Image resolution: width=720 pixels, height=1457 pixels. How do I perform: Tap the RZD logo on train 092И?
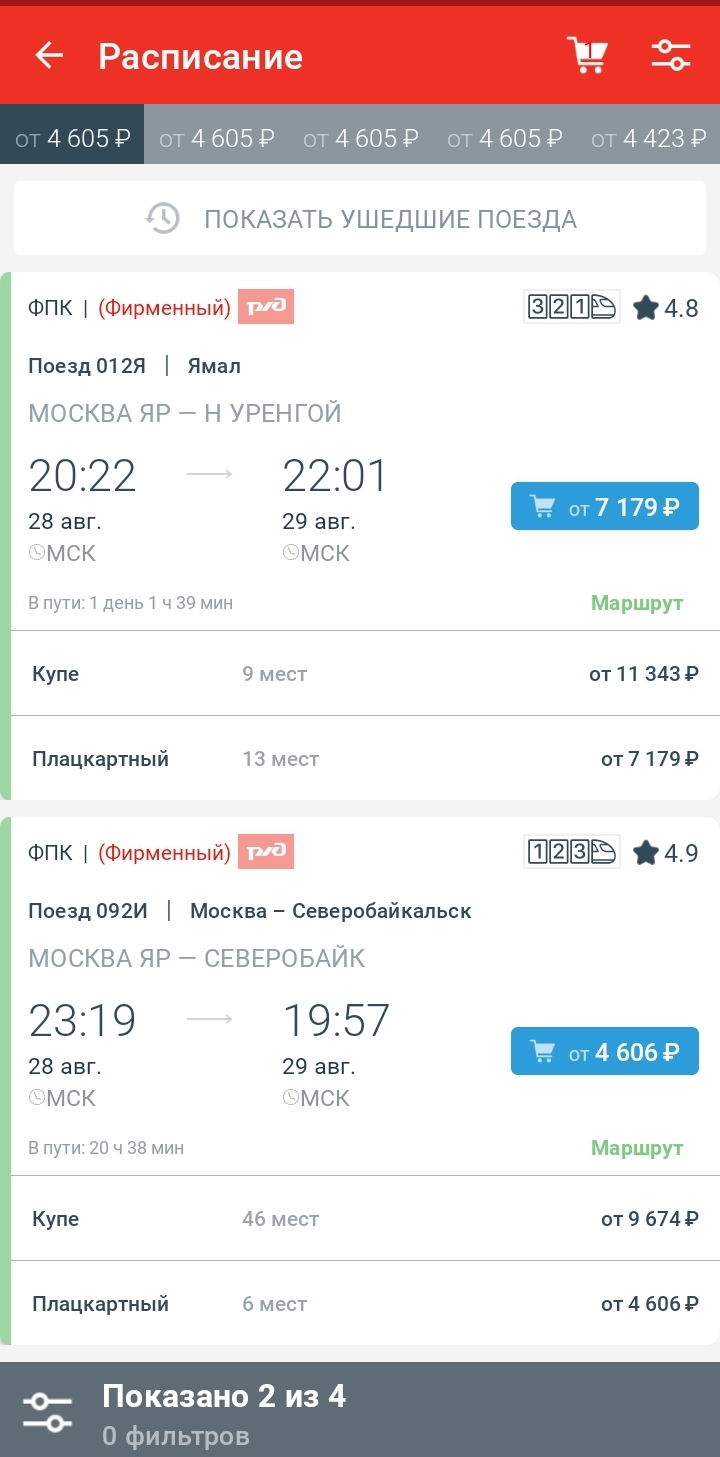[266, 852]
